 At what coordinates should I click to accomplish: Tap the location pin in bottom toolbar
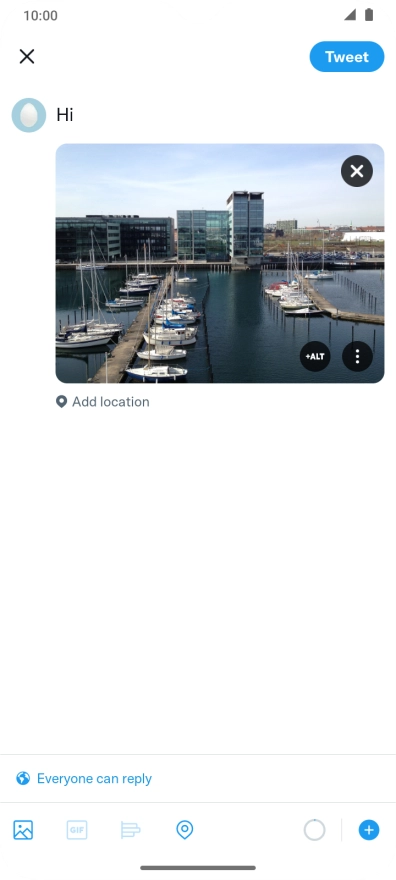(185, 829)
